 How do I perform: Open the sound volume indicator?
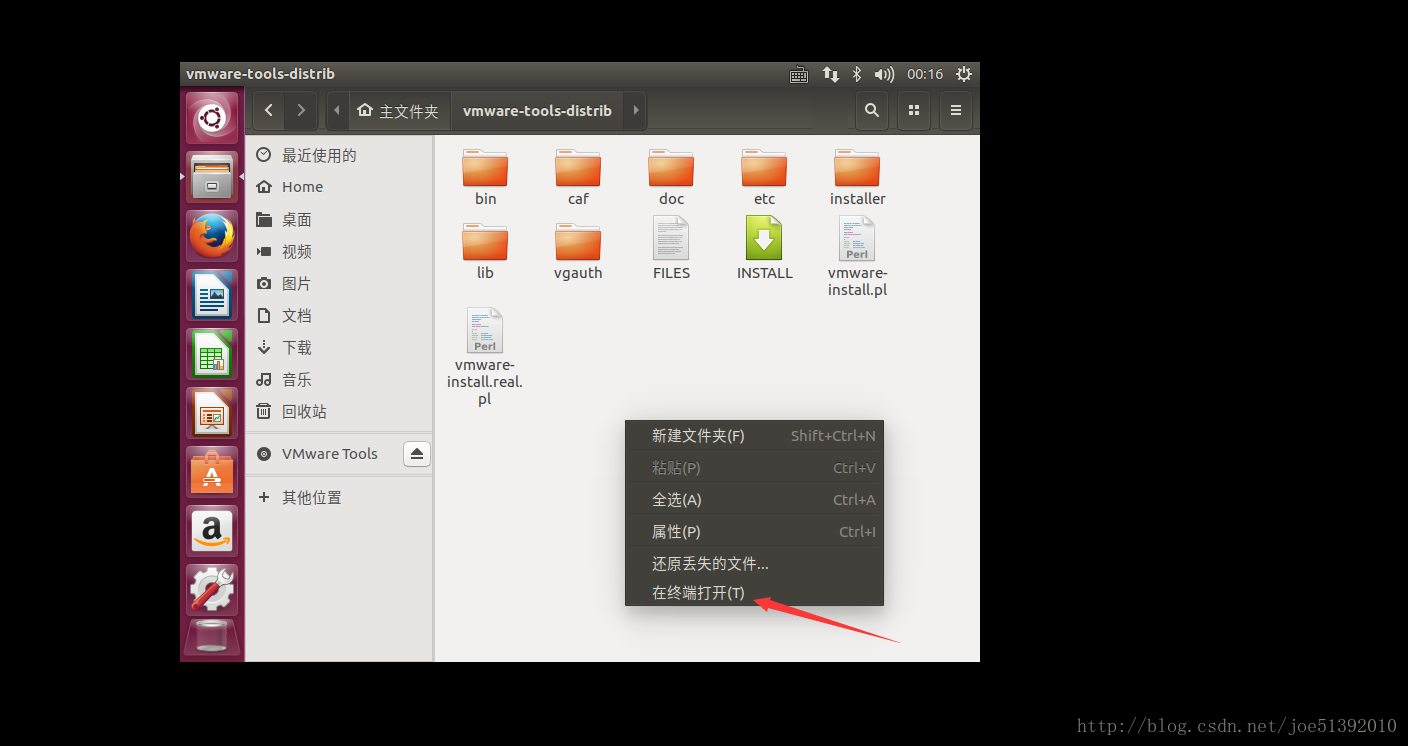pyautogui.click(x=884, y=74)
